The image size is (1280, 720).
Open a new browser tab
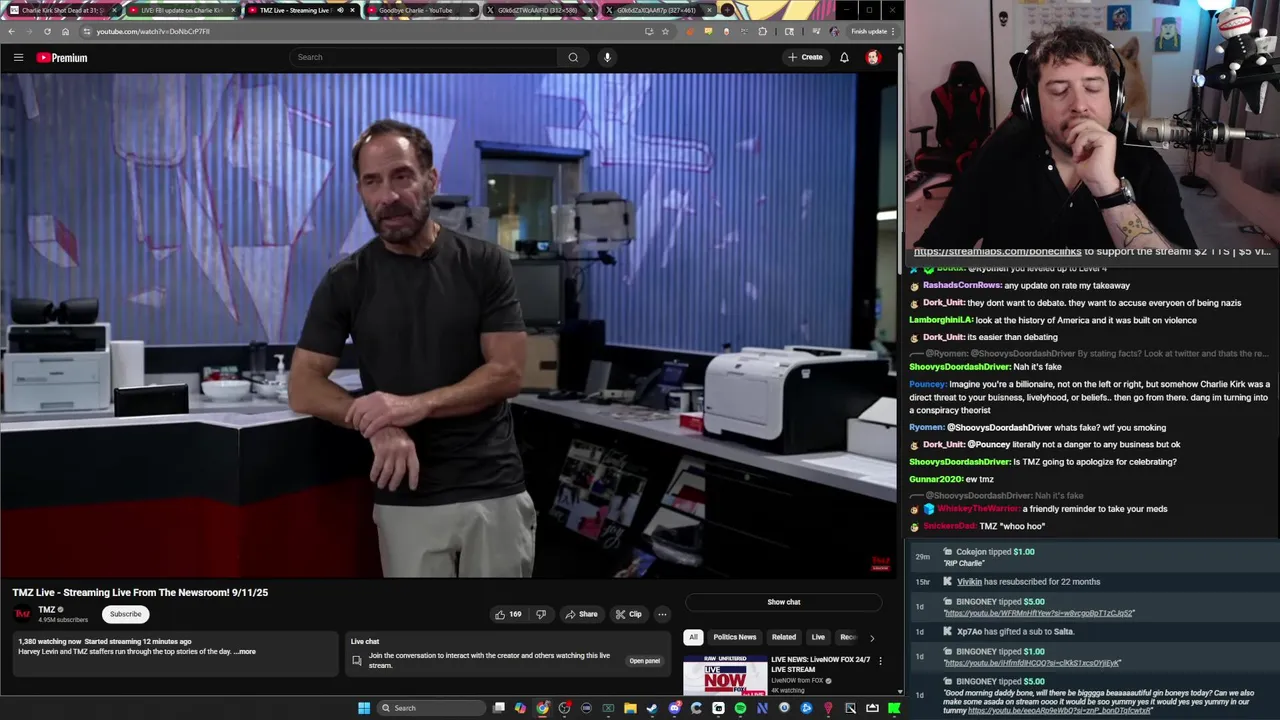click(x=728, y=10)
